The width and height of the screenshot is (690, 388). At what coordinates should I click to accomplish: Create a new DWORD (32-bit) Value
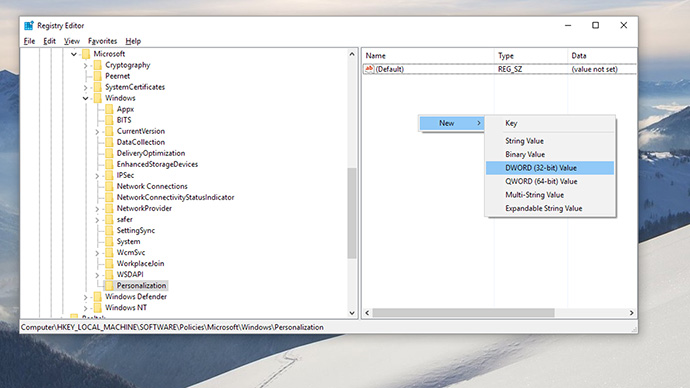click(x=550, y=168)
